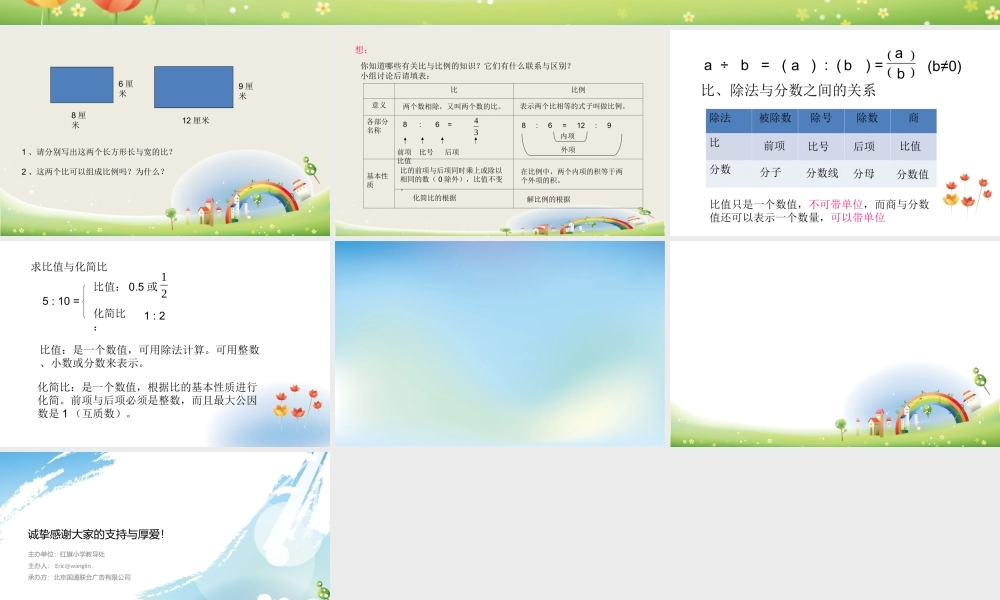Select the thank-you slide thumbnail 诚挚感谢大家的支持与厚爱
Viewport: 1000px width, 600px height.
(x=165, y=526)
